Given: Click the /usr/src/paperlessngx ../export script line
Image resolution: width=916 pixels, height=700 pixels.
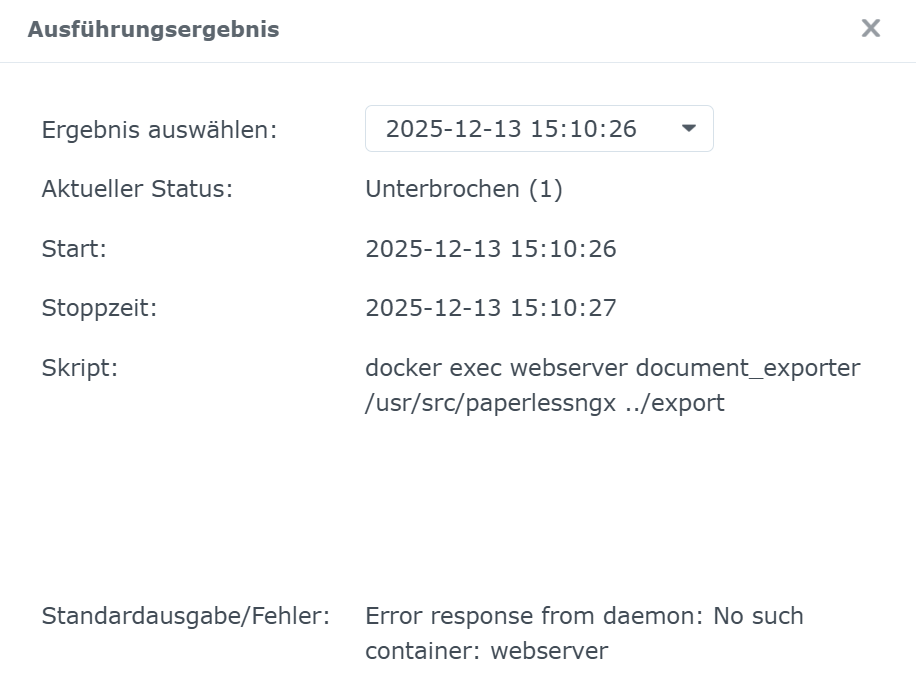Looking at the screenshot, I should [544, 404].
